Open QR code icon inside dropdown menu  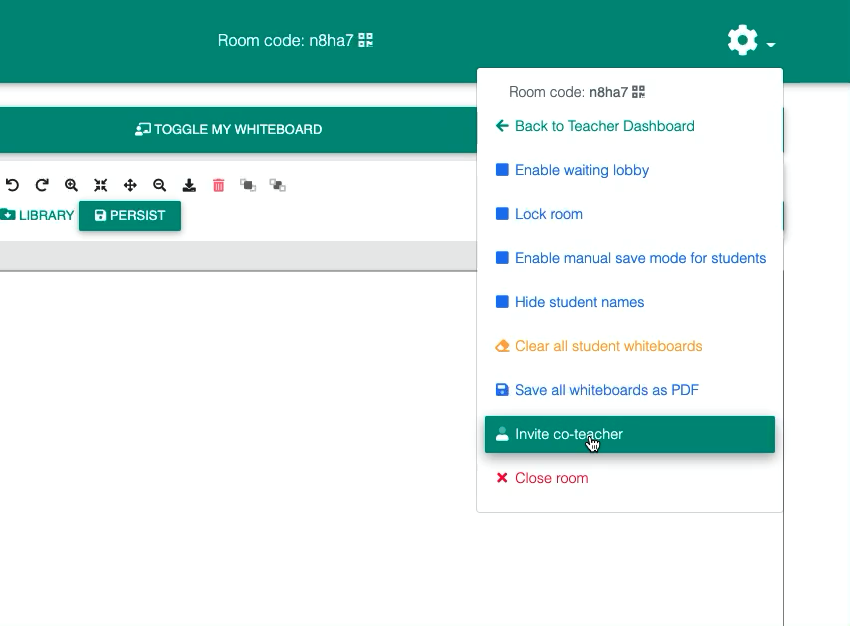click(639, 92)
